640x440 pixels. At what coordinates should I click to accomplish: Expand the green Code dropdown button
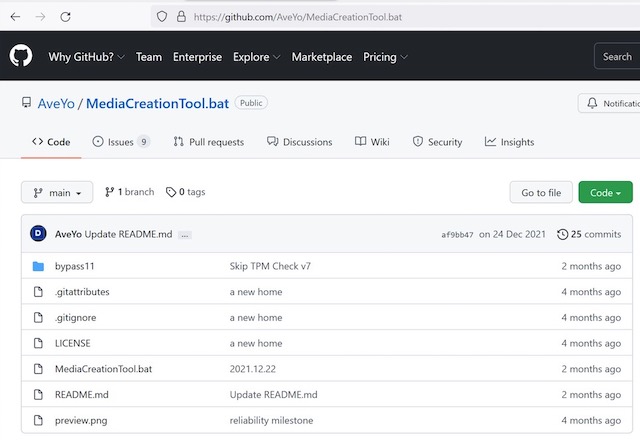605,192
